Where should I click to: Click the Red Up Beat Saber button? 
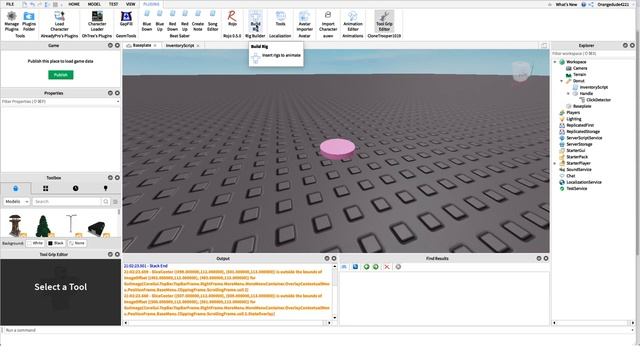click(184, 21)
